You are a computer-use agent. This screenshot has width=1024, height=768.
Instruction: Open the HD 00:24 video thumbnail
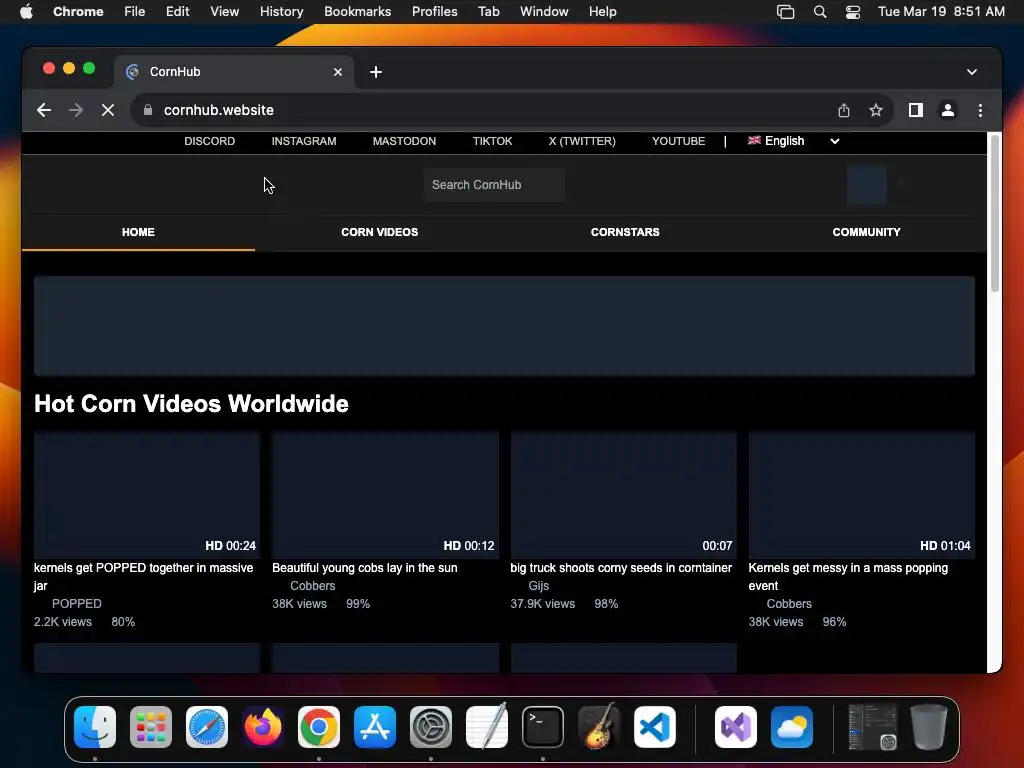point(147,494)
